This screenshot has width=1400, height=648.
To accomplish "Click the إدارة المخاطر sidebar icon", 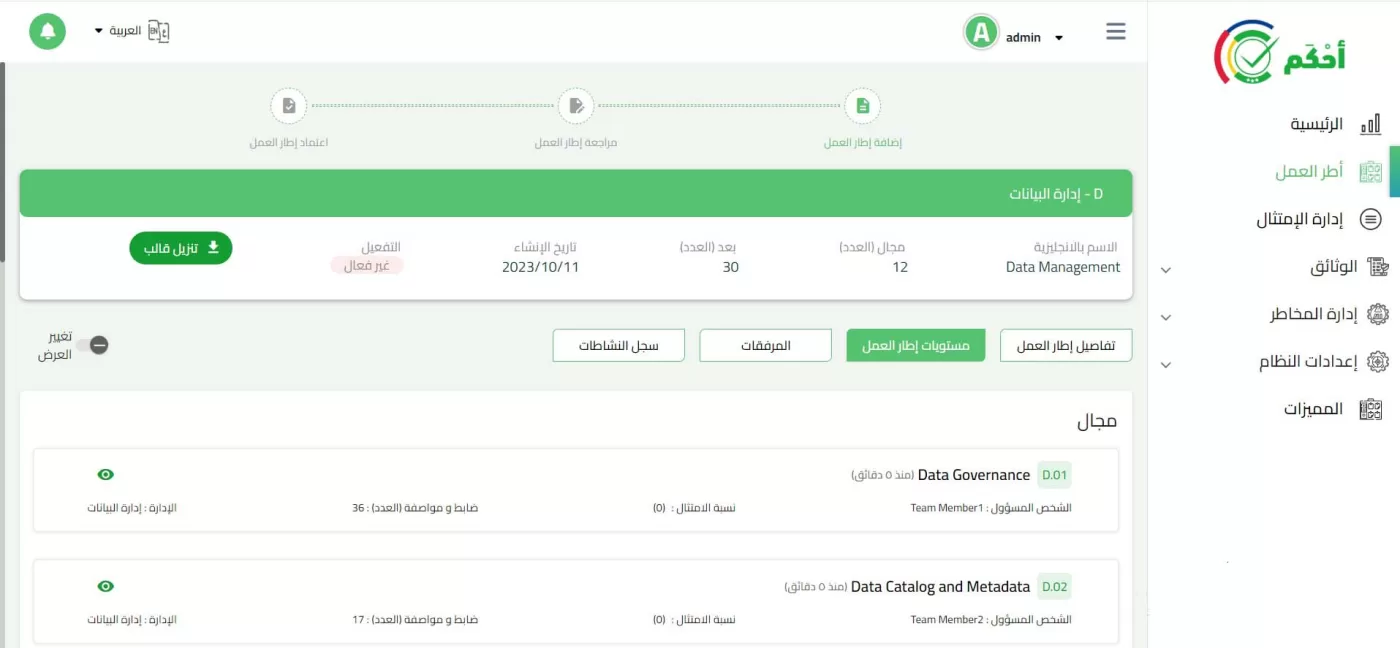I will point(1377,314).
